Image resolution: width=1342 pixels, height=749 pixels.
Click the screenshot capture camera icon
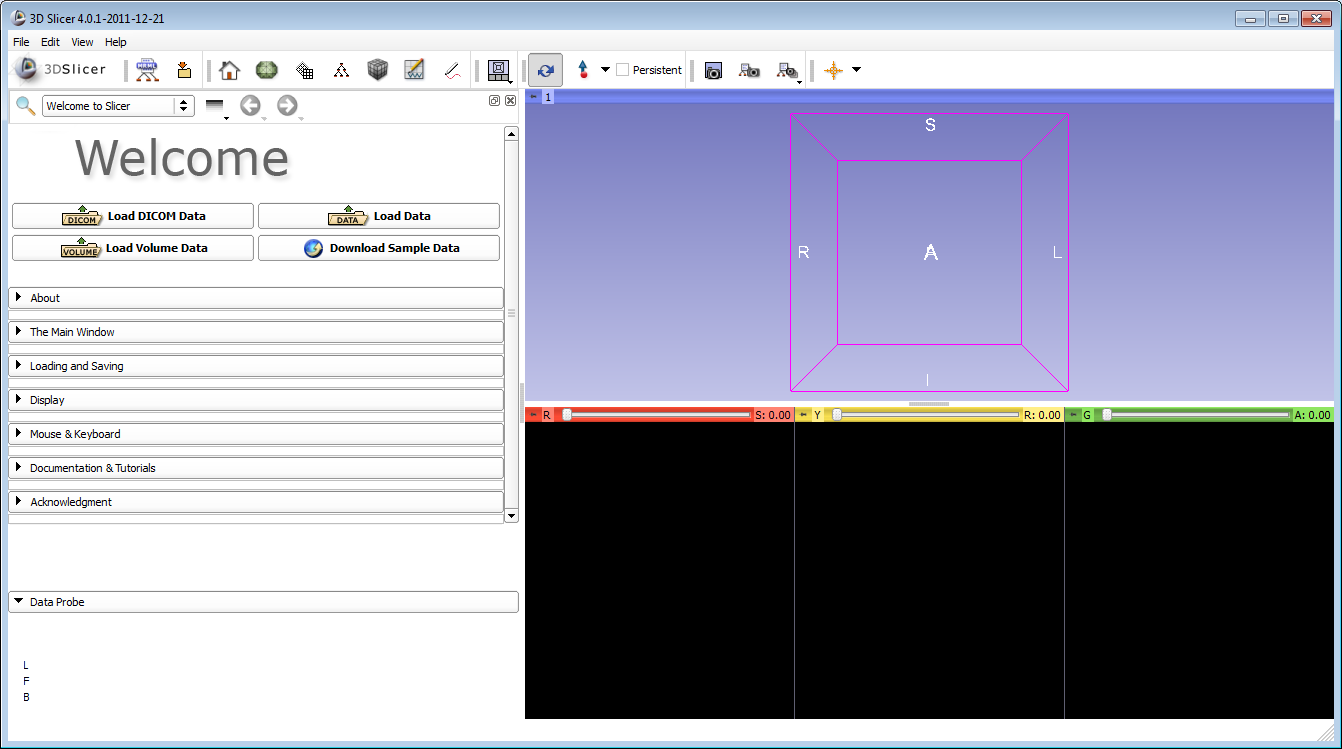pyautogui.click(x=713, y=71)
